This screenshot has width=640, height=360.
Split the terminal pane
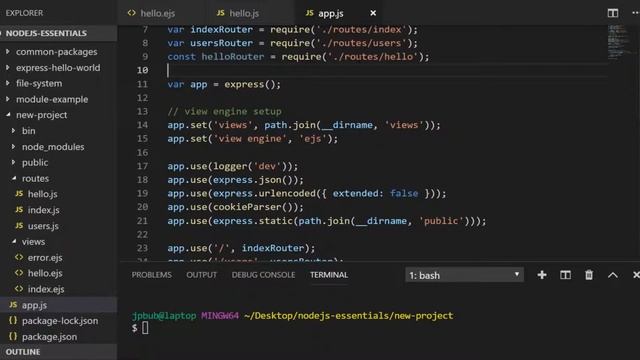[x=565, y=275]
